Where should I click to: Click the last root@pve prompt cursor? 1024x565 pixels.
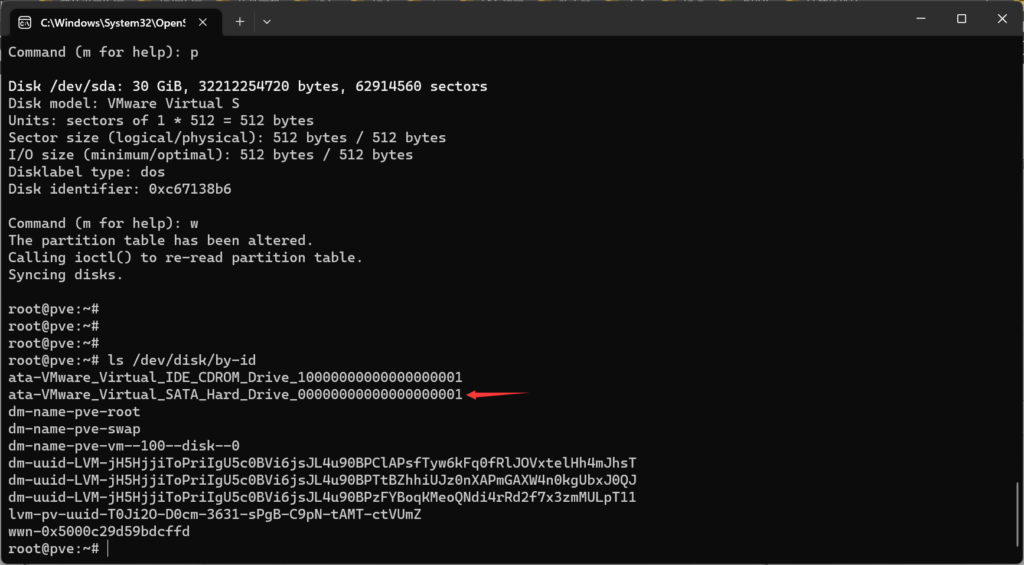[106, 549]
